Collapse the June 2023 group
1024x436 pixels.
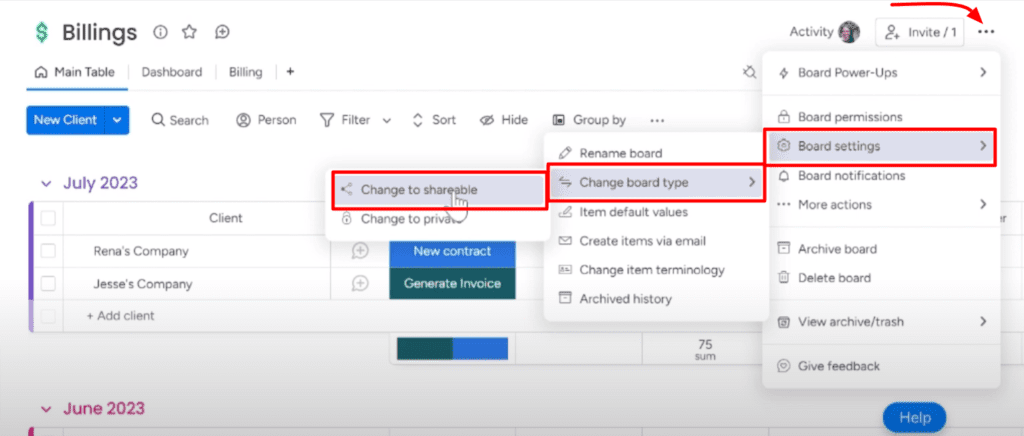tap(46, 409)
